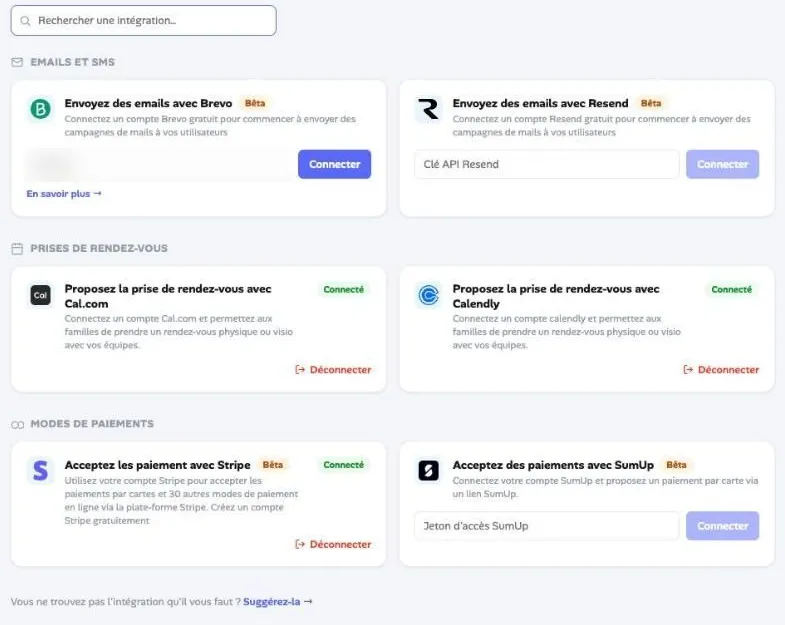Image resolution: width=785 pixels, height=625 pixels.
Task: Click the Cal.com card description text
Action: click(x=179, y=332)
